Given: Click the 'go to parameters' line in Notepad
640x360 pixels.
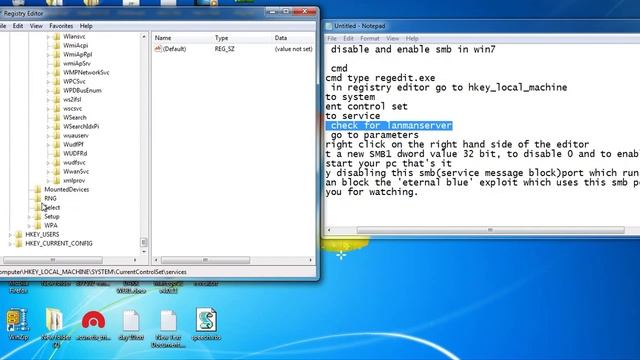Looking at the screenshot, I should 374,135.
